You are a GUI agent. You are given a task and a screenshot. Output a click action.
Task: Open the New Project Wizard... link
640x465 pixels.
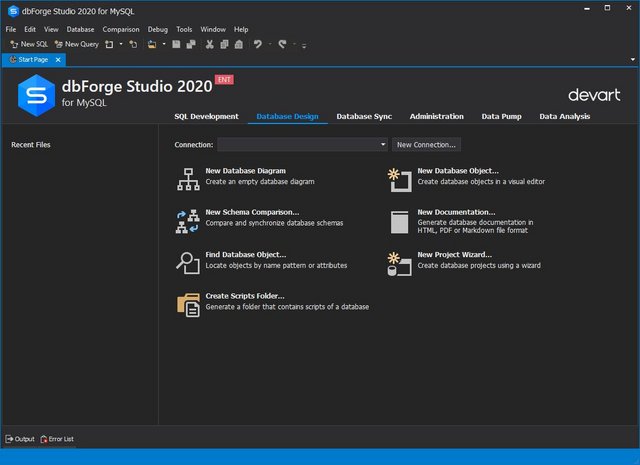click(455, 254)
